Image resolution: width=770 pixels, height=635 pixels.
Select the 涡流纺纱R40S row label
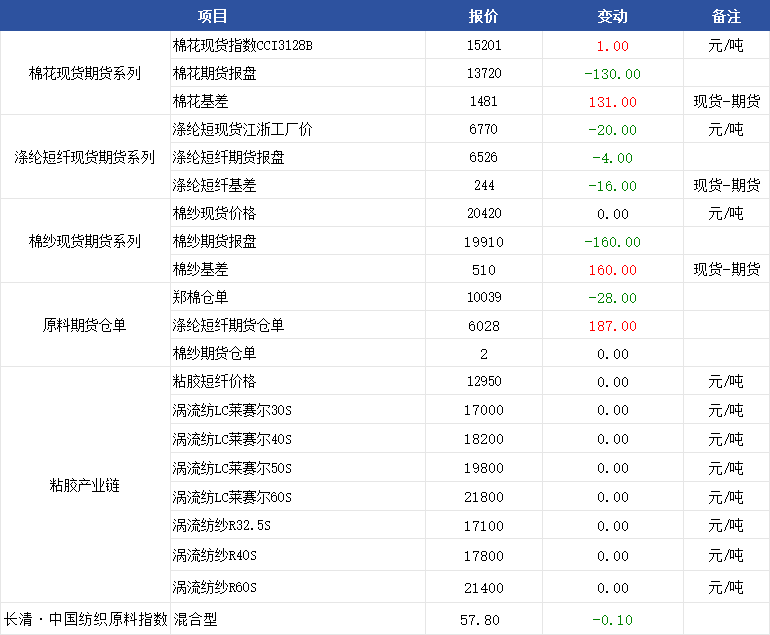point(215,555)
